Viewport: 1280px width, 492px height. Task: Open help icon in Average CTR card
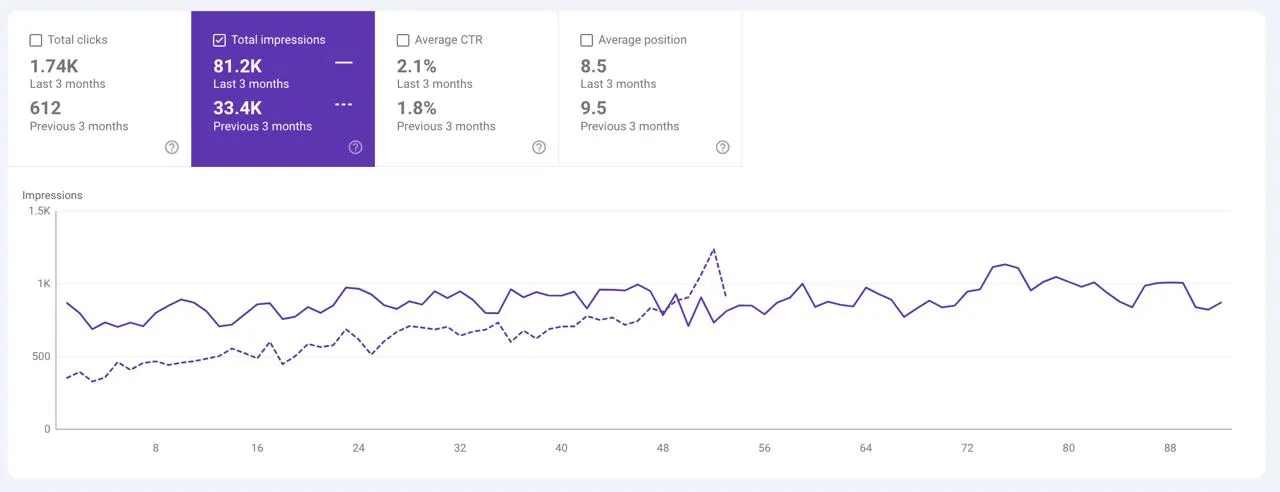(x=539, y=147)
